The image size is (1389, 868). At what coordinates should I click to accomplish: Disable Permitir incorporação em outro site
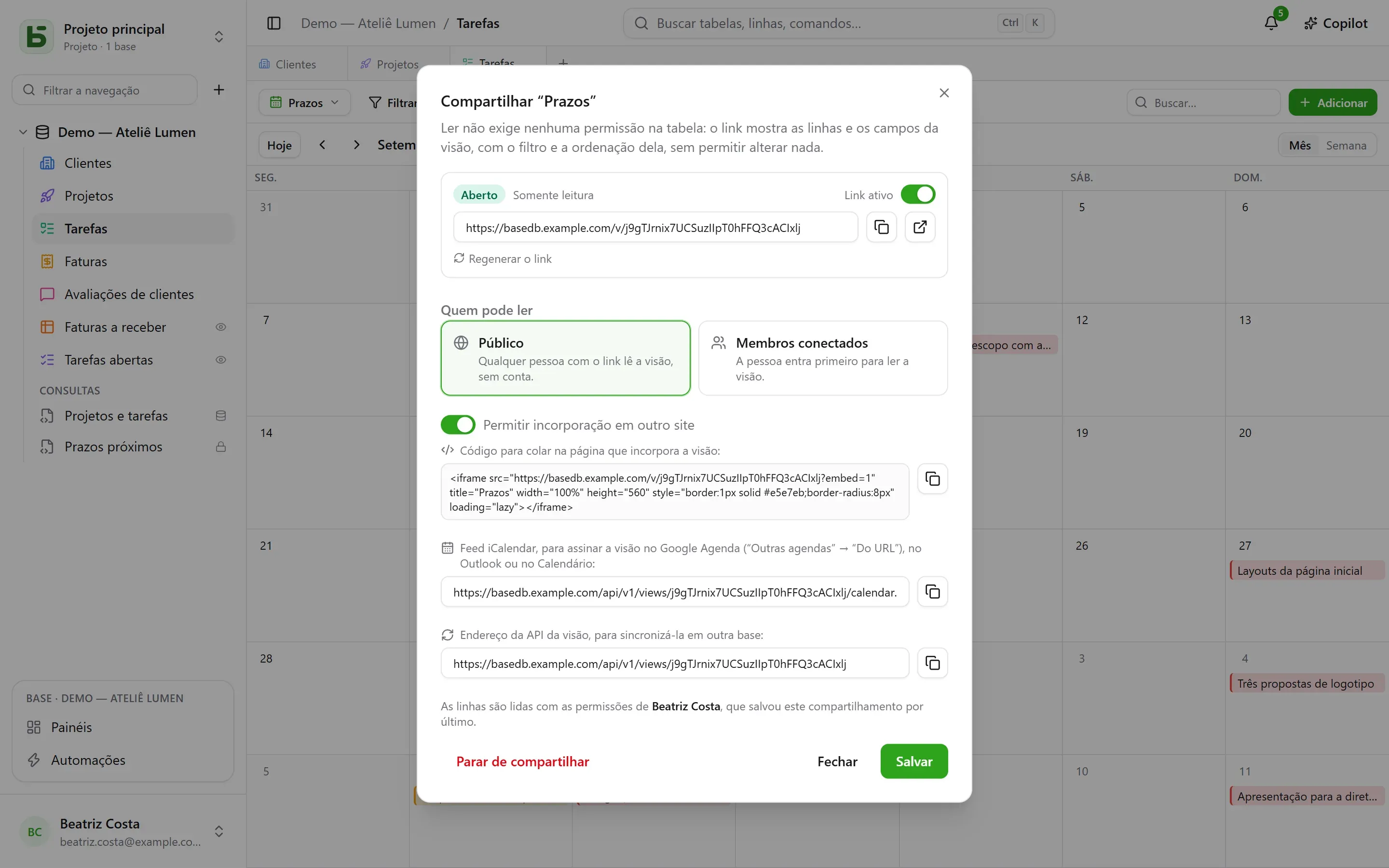[x=458, y=425]
